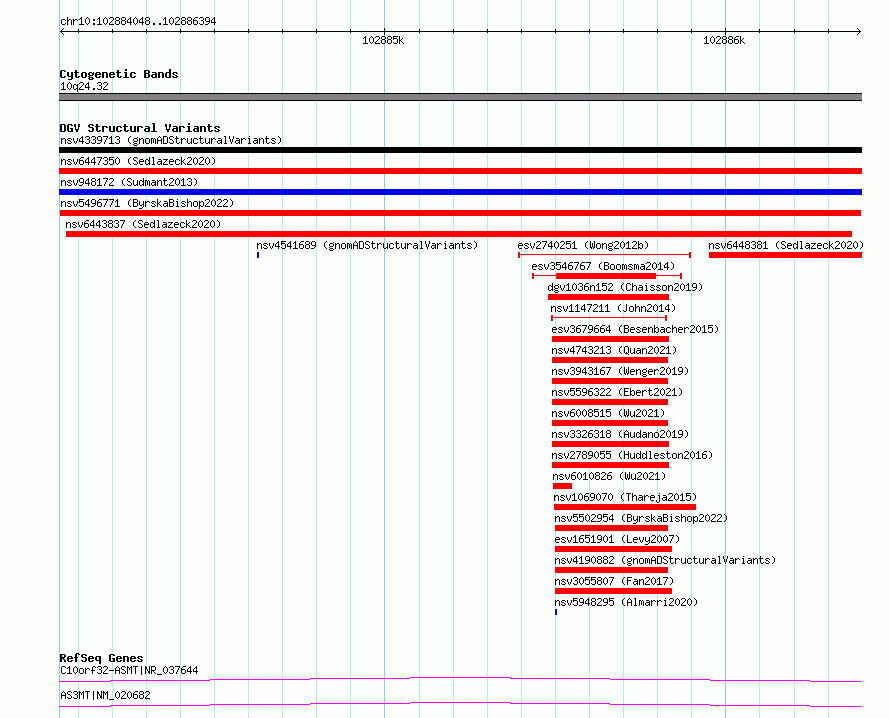Select the blue nsv948172 variant bar

[460, 192]
